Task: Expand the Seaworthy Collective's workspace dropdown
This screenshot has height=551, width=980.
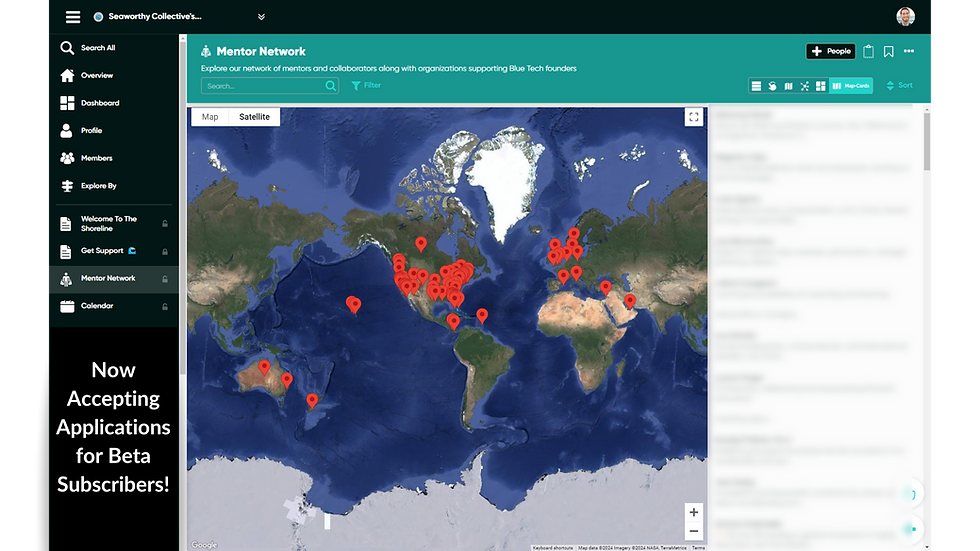Action: (x=261, y=17)
